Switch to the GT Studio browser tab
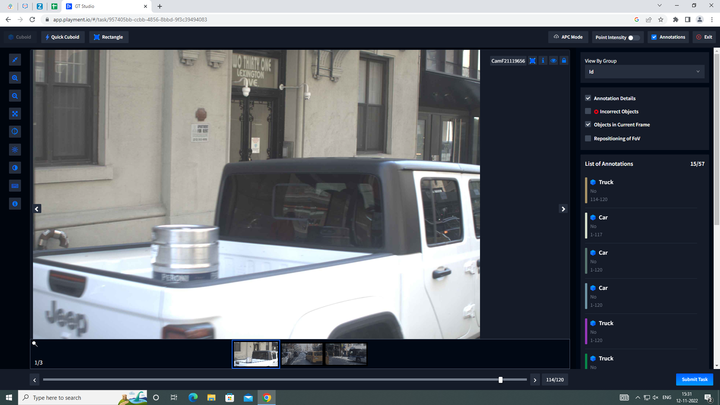This screenshot has height=405, width=720. [x=106, y=6]
